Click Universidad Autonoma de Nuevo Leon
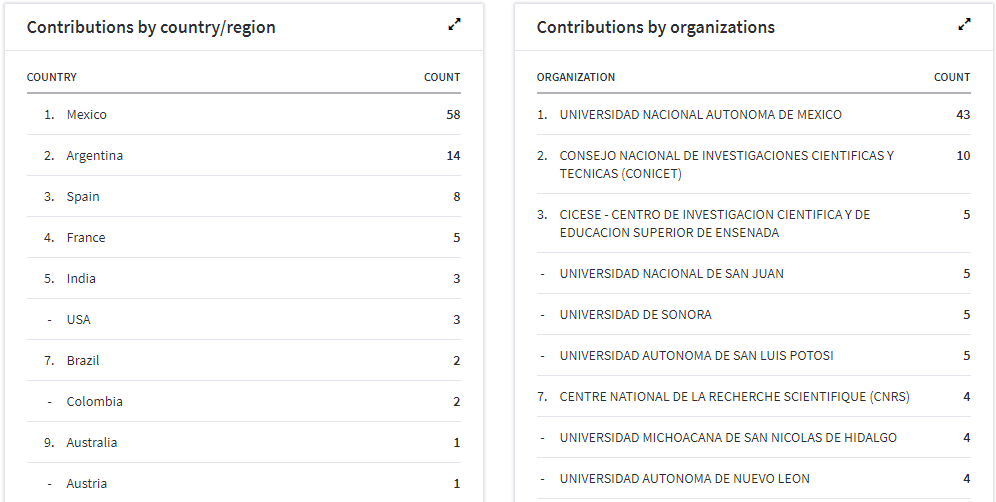The height and width of the screenshot is (502, 996). tap(684, 479)
